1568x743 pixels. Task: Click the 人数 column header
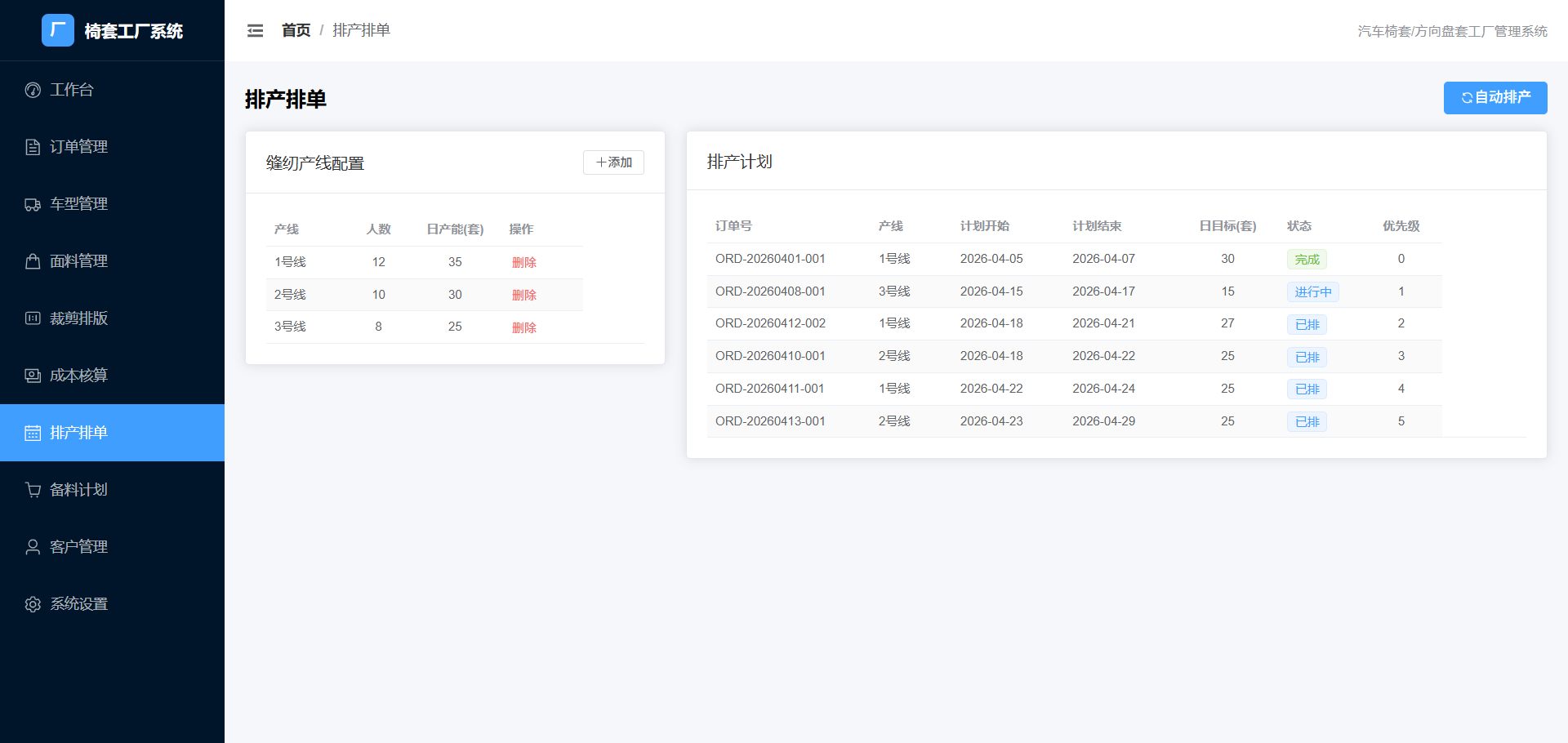pos(379,229)
